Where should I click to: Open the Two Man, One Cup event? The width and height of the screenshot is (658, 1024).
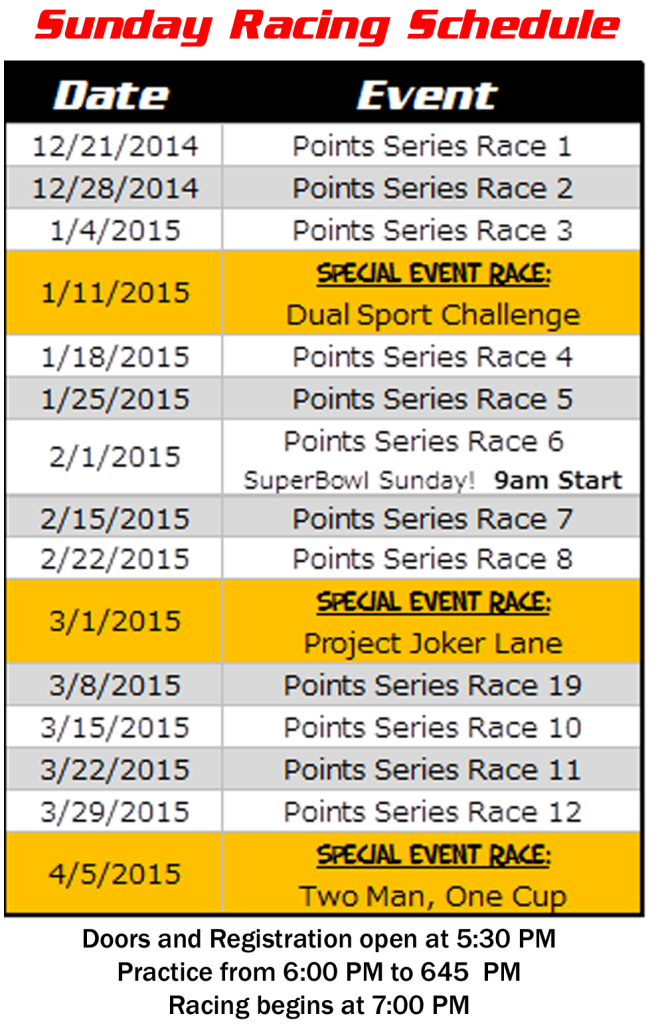point(433,897)
